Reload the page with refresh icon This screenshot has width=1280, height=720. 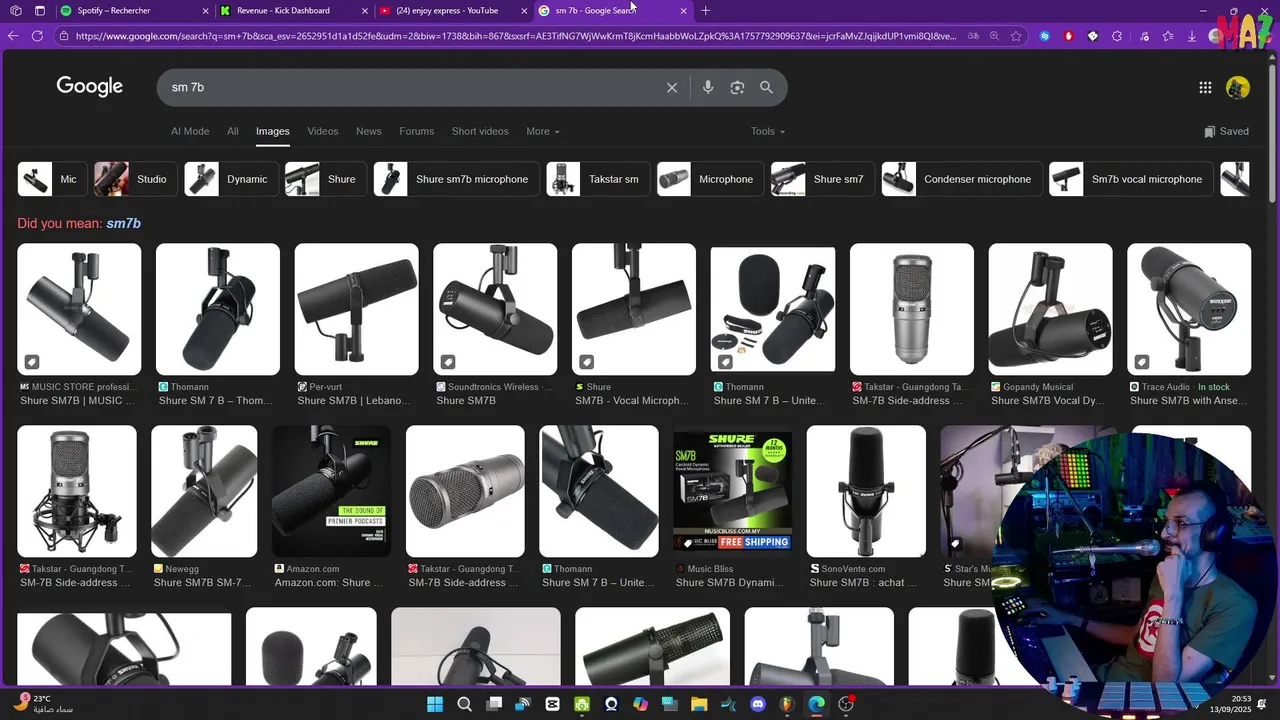(x=37, y=36)
